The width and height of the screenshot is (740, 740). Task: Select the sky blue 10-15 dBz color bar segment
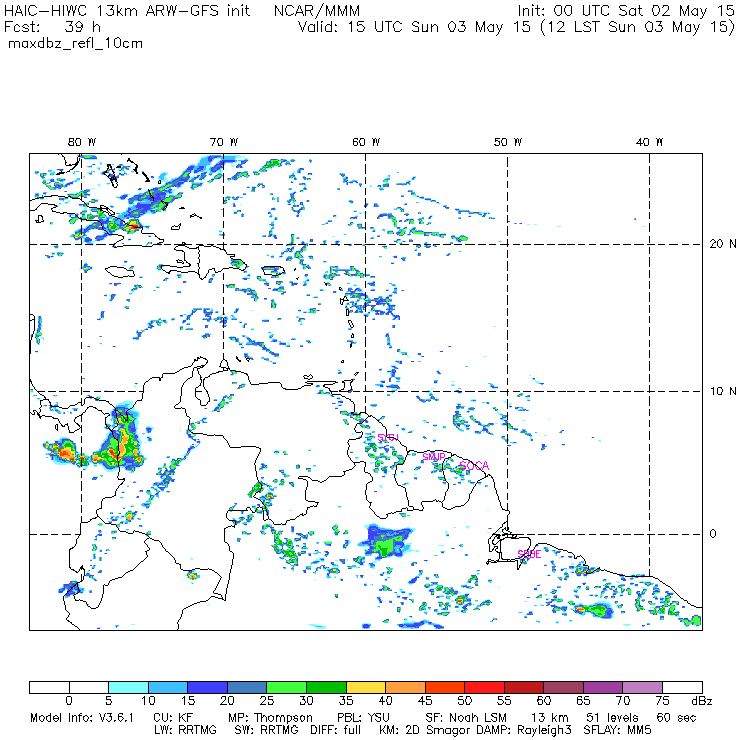(168, 687)
